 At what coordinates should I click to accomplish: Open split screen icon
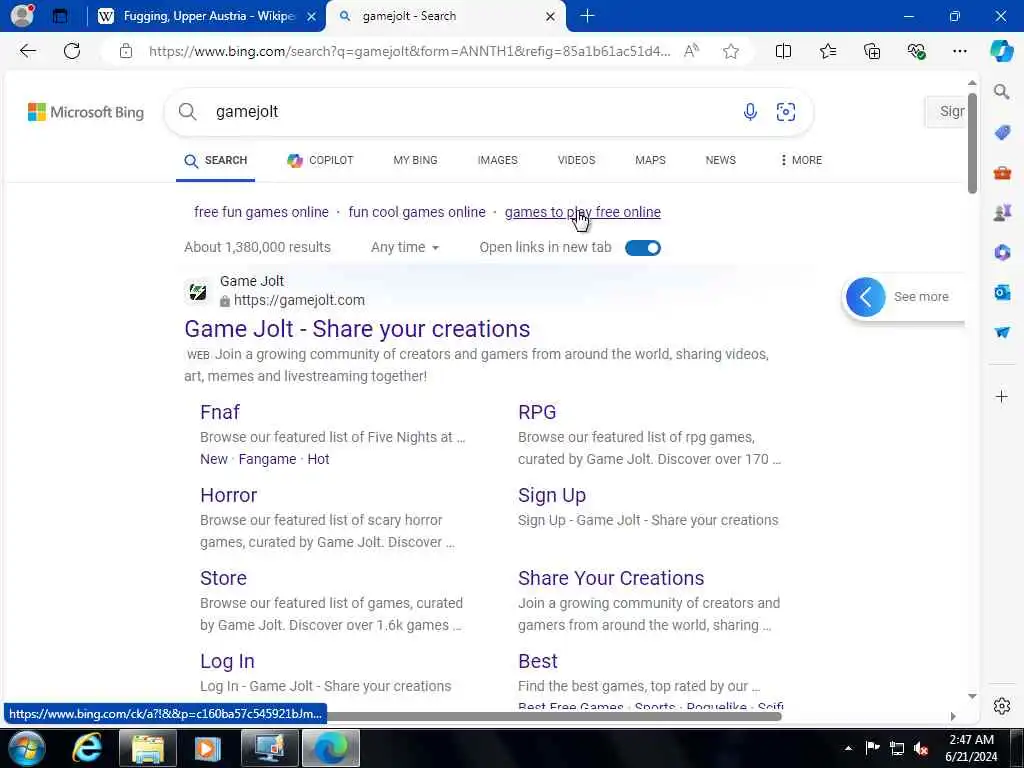(783, 51)
